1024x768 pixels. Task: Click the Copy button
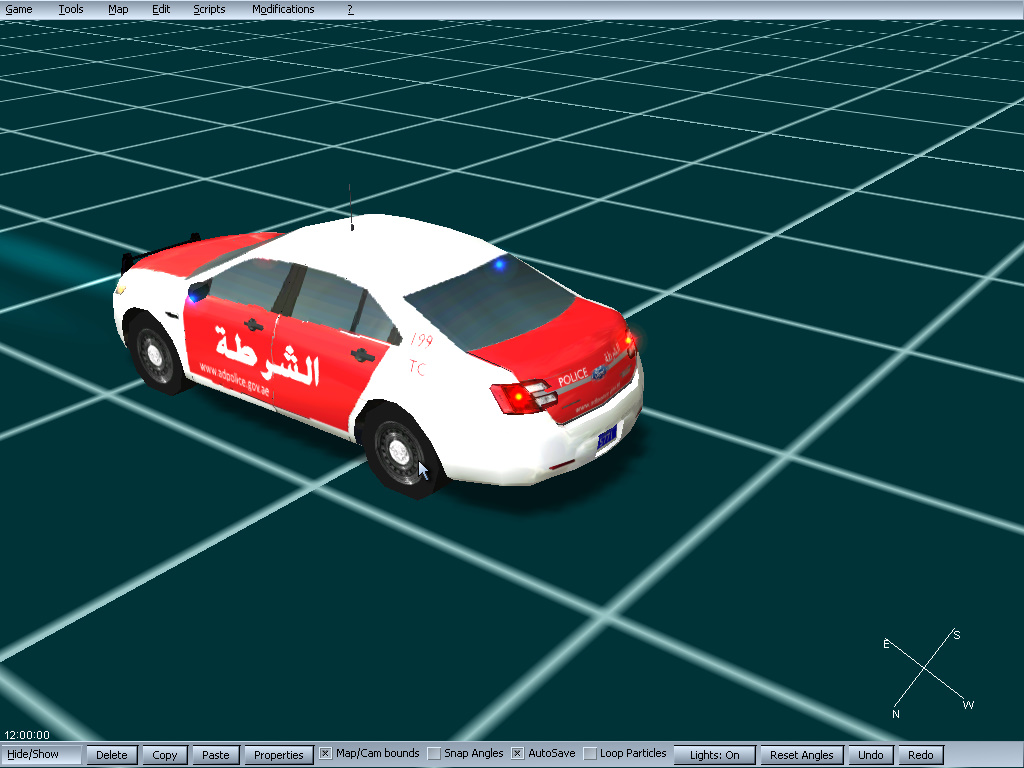tap(165, 755)
